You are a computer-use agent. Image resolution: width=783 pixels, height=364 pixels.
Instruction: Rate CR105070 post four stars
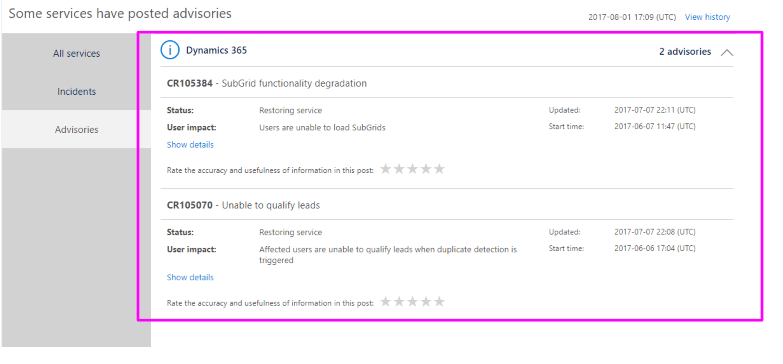click(x=426, y=302)
